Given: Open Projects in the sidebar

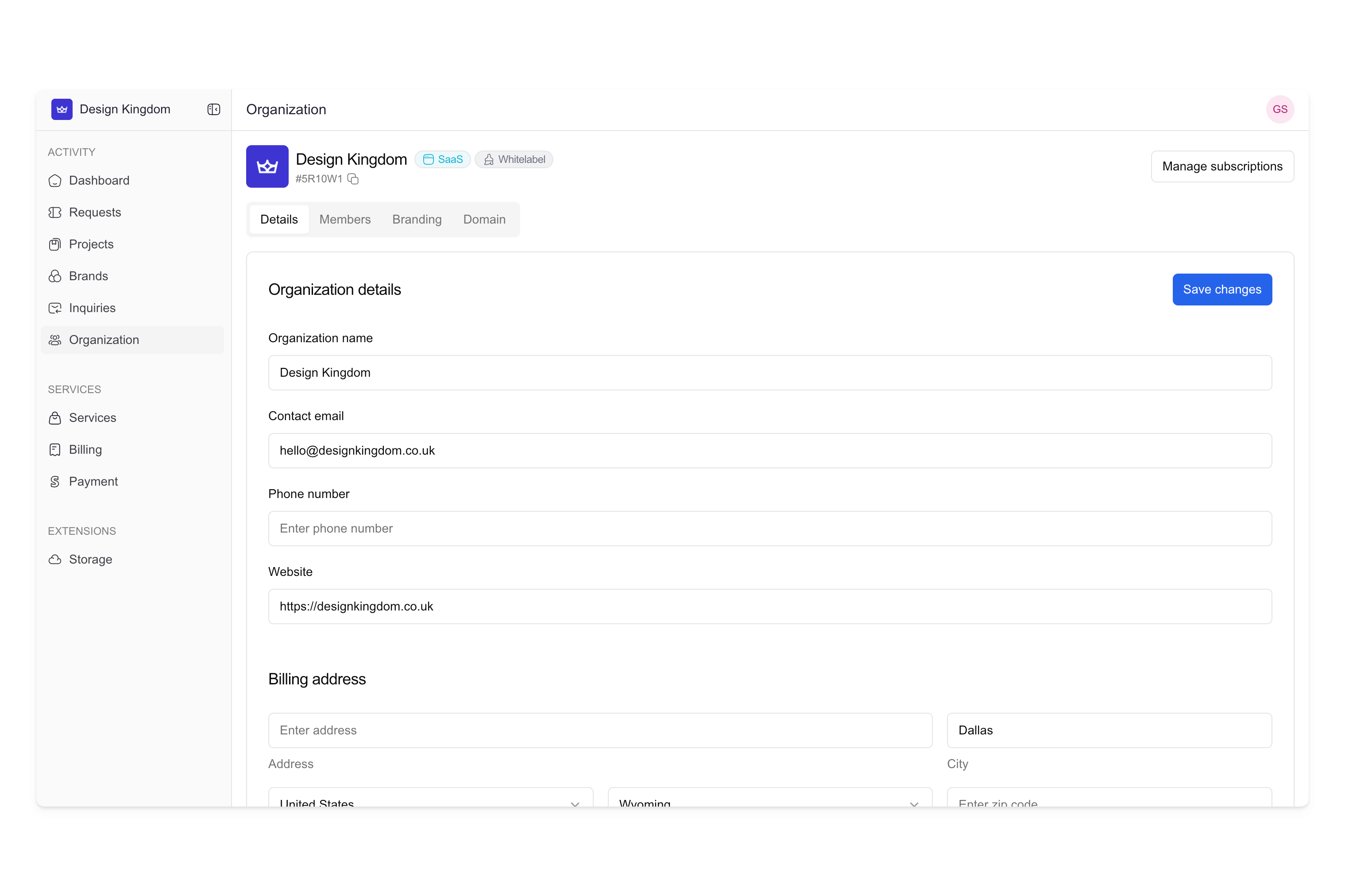Looking at the screenshot, I should [132, 244].
